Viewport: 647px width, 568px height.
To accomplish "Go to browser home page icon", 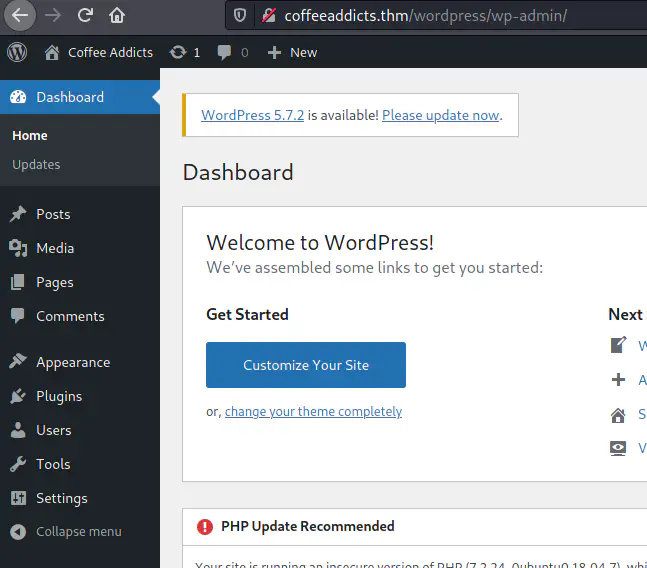I will [117, 15].
